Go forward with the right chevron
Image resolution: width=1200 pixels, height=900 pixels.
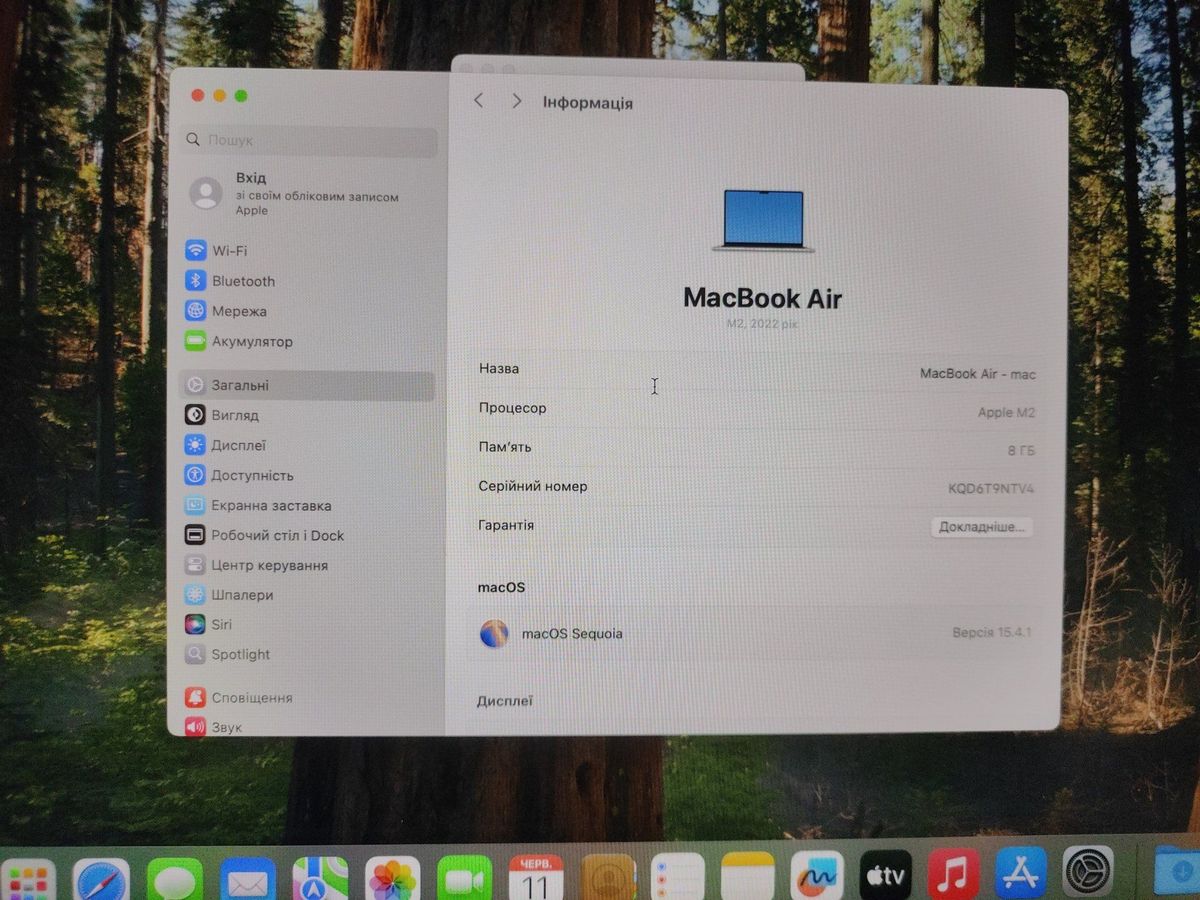tap(516, 101)
